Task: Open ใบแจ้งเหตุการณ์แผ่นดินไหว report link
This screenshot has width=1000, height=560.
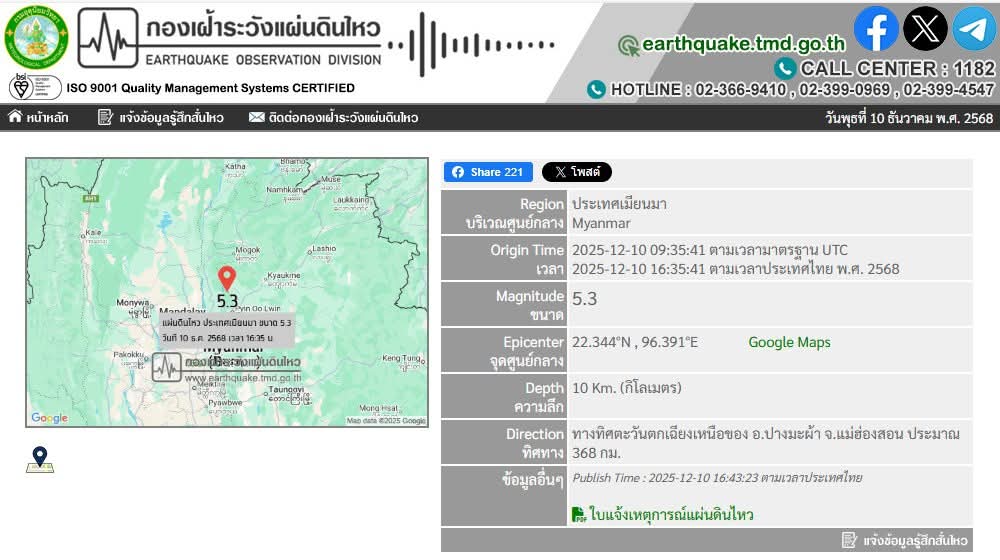Action: pos(671,515)
